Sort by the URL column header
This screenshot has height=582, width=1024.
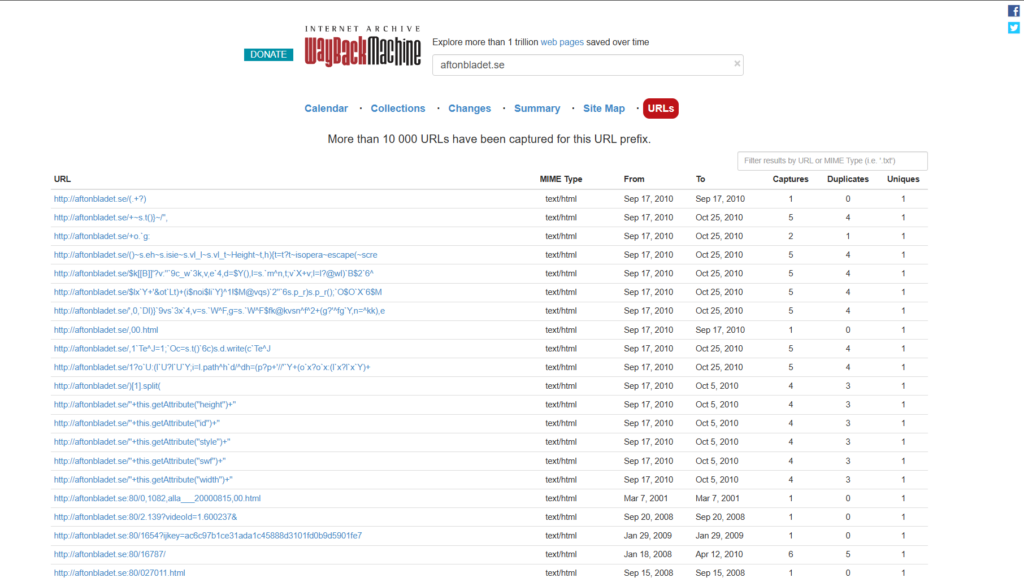(x=62, y=179)
